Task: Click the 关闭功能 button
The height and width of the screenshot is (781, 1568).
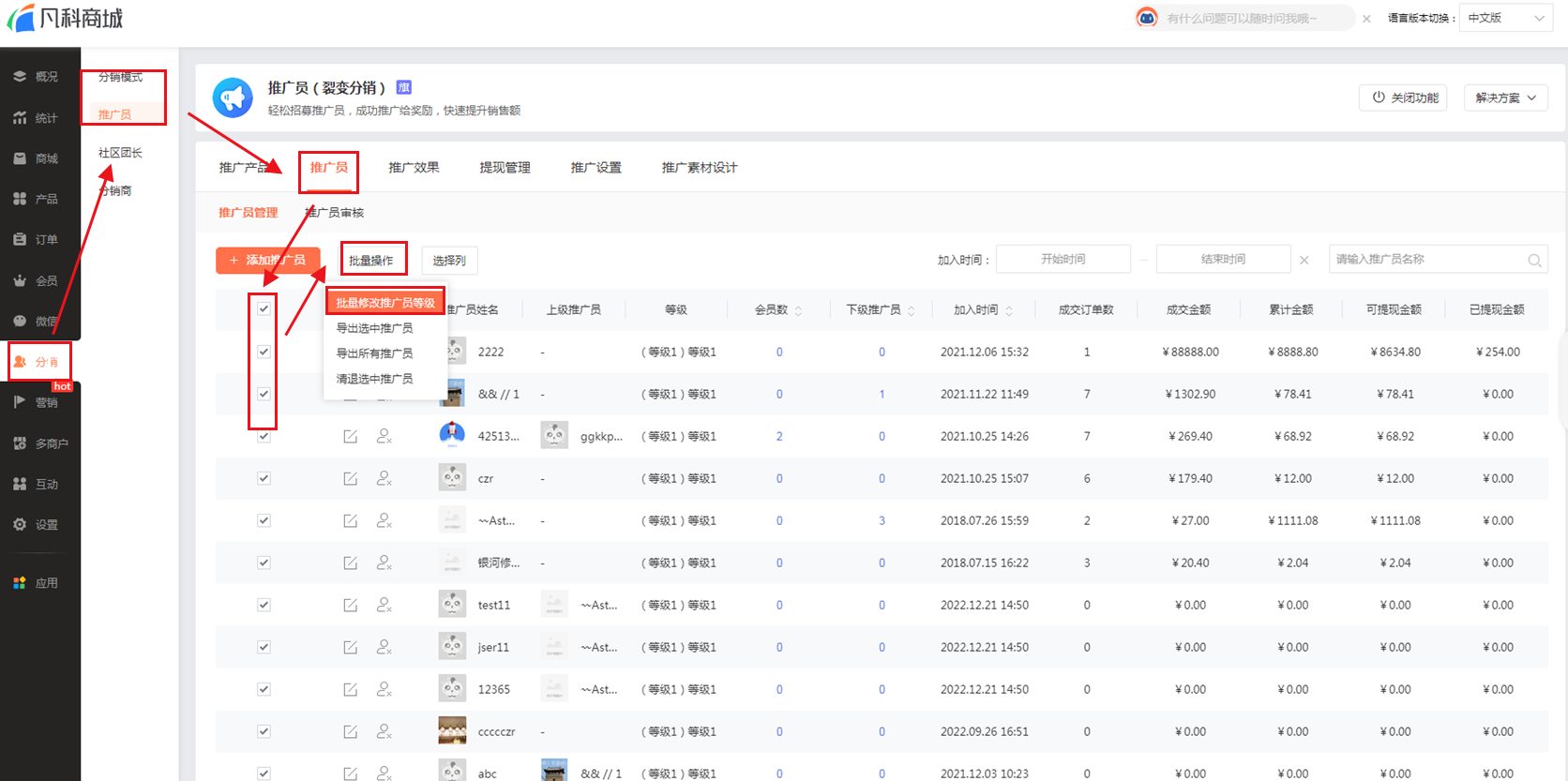Action: [x=1404, y=98]
